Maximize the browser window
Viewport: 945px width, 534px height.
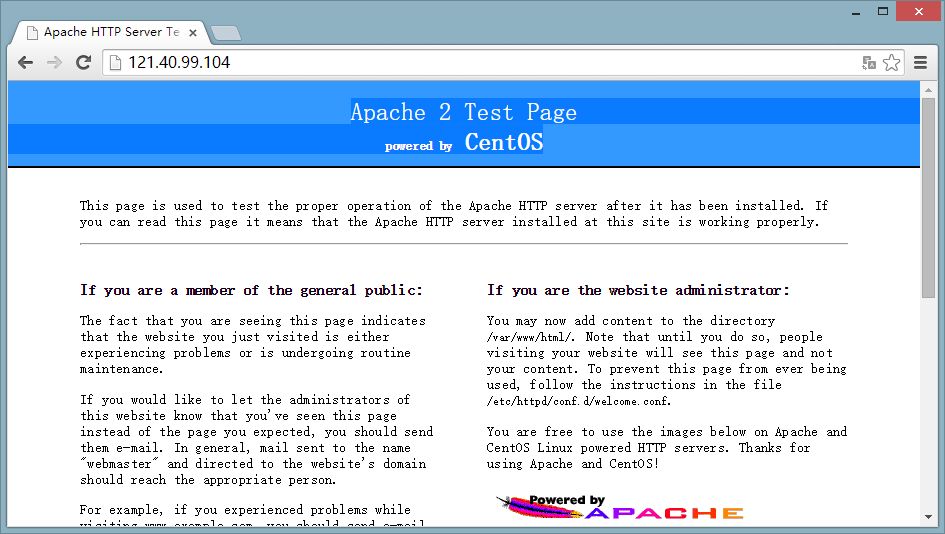(883, 11)
